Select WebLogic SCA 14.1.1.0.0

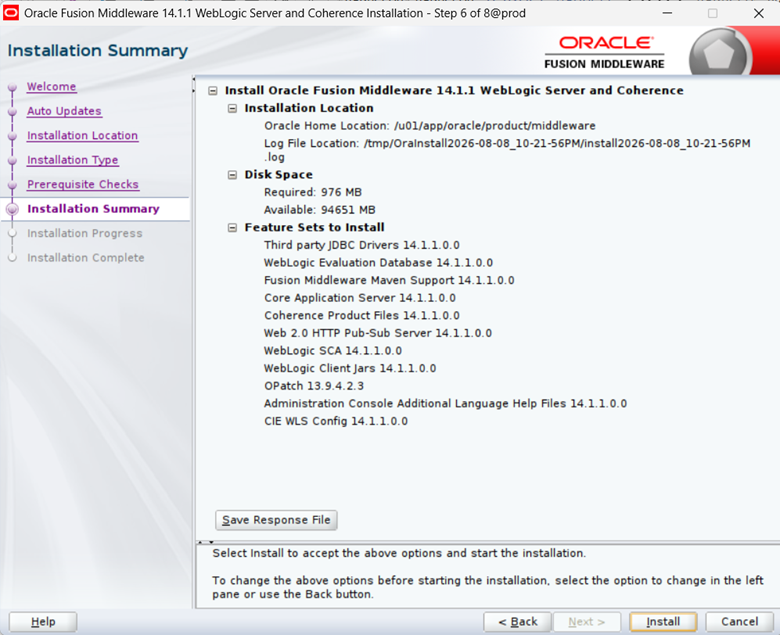[333, 351]
